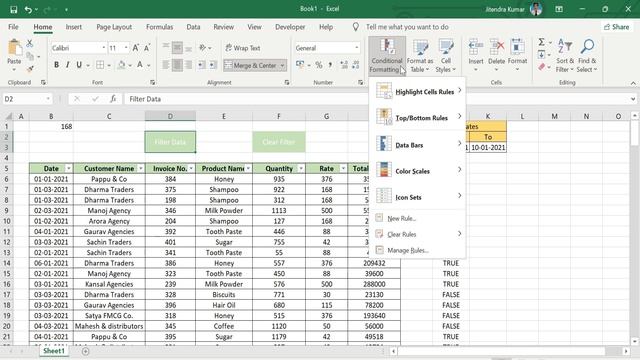Apply the fill color

point(121,65)
